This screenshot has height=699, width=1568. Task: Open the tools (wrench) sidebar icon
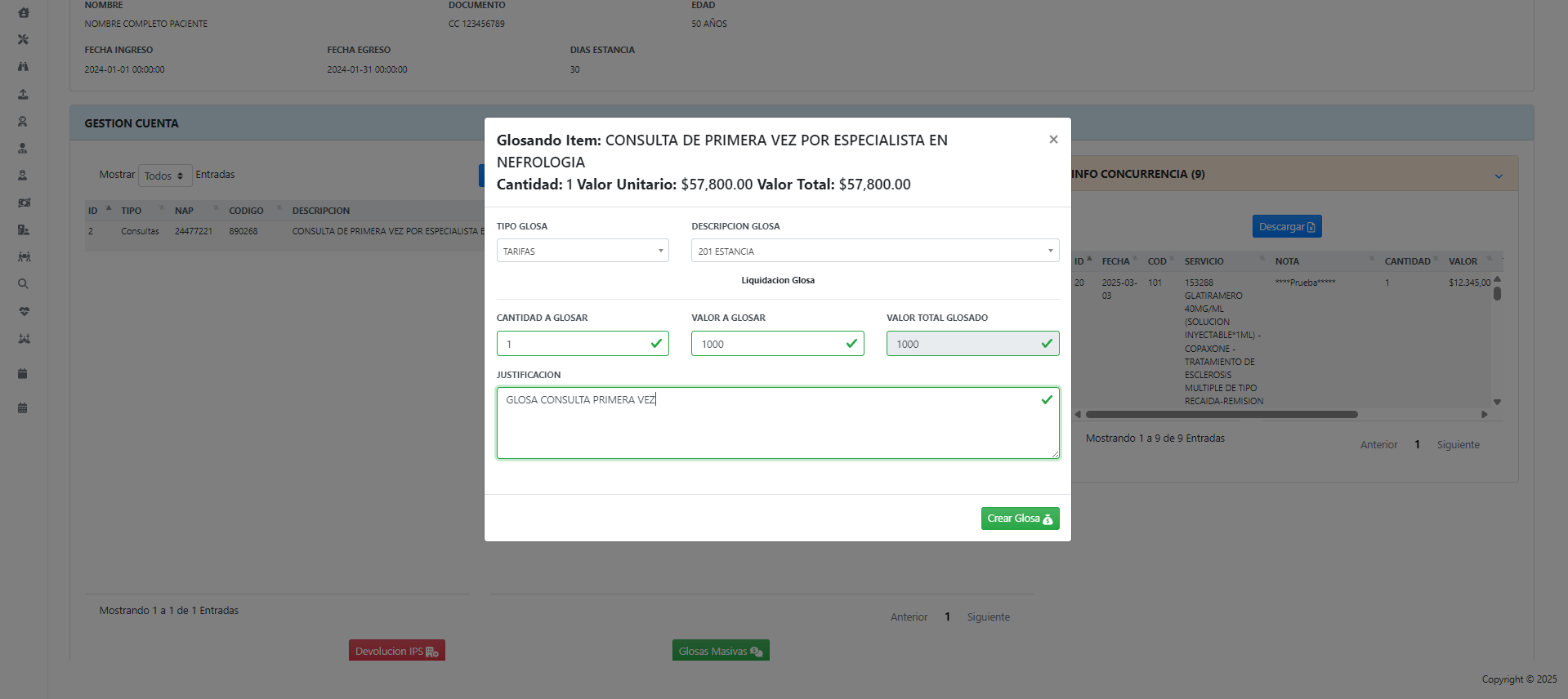coord(23,39)
